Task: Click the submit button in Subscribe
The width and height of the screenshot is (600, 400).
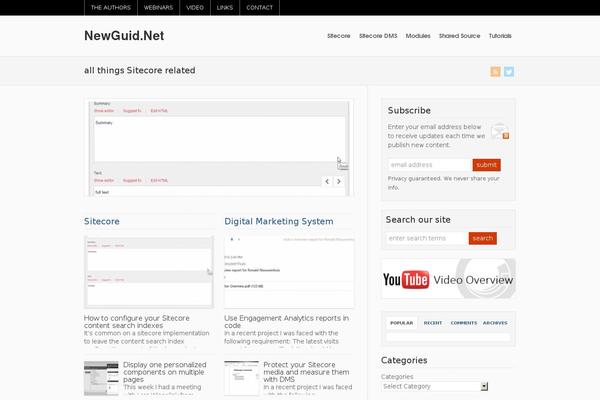Action: 486,165
